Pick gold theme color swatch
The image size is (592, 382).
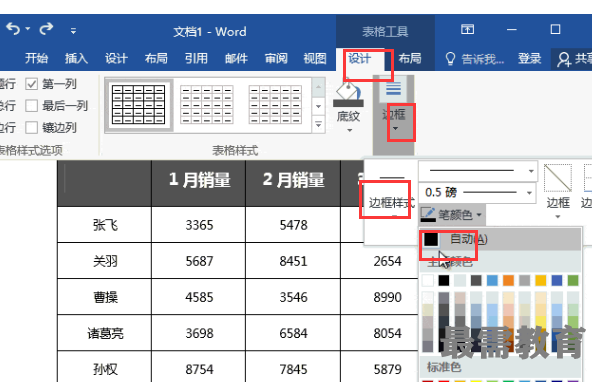[x=541, y=280]
